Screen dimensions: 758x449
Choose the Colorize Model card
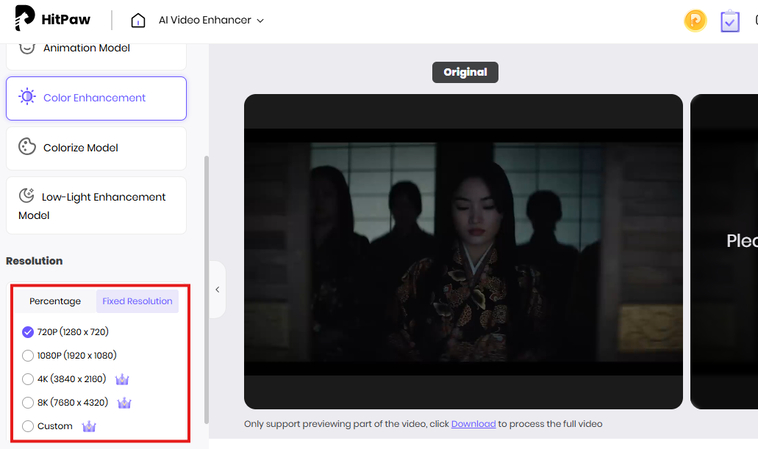click(96, 148)
